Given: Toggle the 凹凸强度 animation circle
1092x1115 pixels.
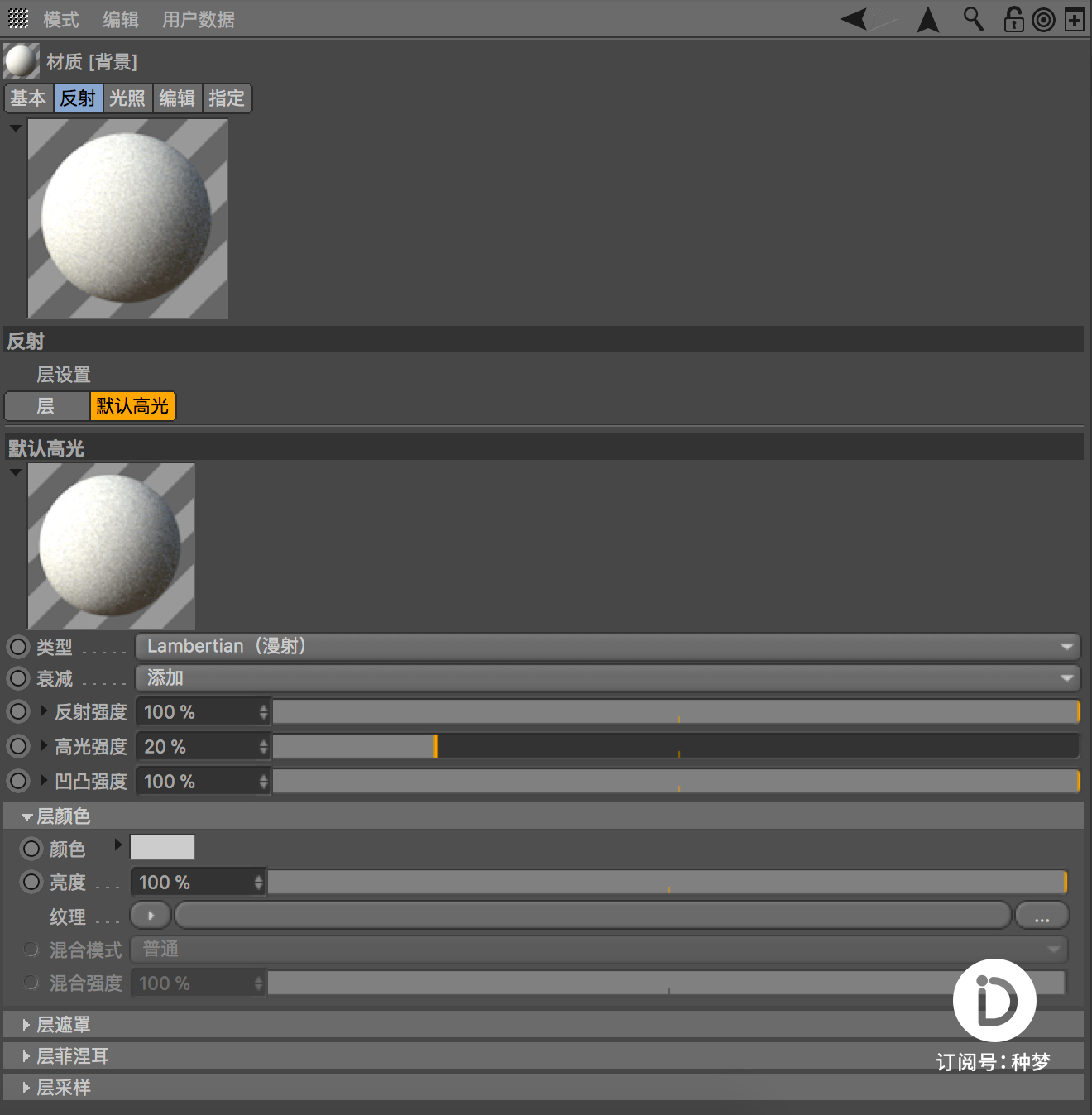Looking at the screenshot, I should point(18,781).
